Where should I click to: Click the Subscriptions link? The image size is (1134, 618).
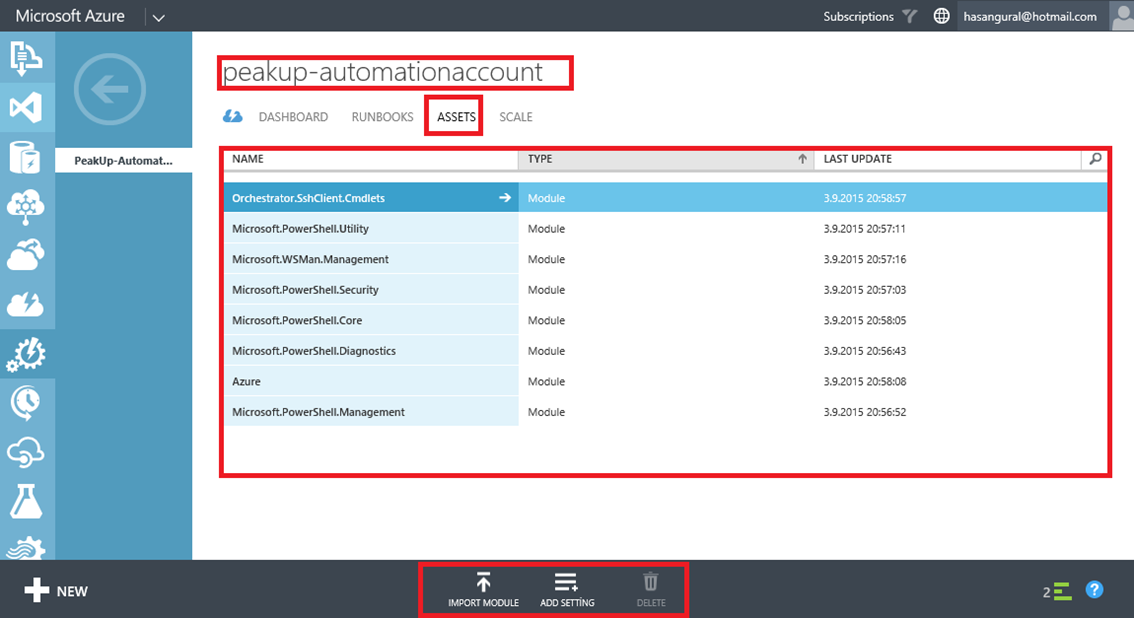(858, 17)
